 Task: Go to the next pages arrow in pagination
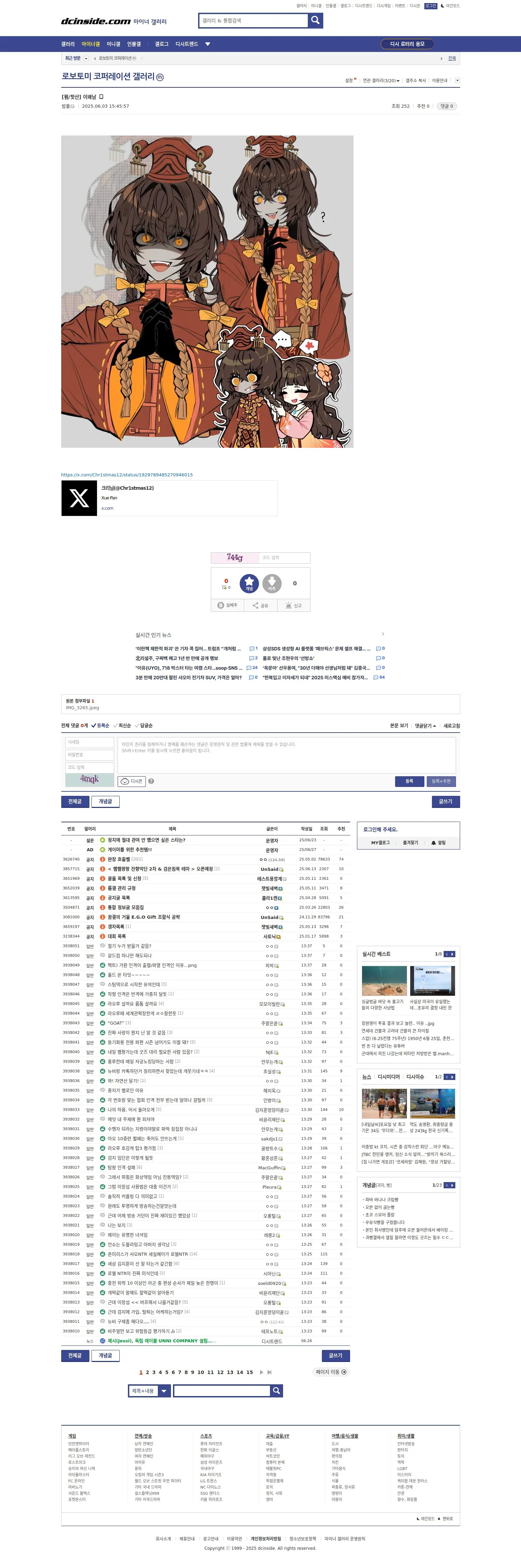pyautogui.click(x=262, y=1372)
